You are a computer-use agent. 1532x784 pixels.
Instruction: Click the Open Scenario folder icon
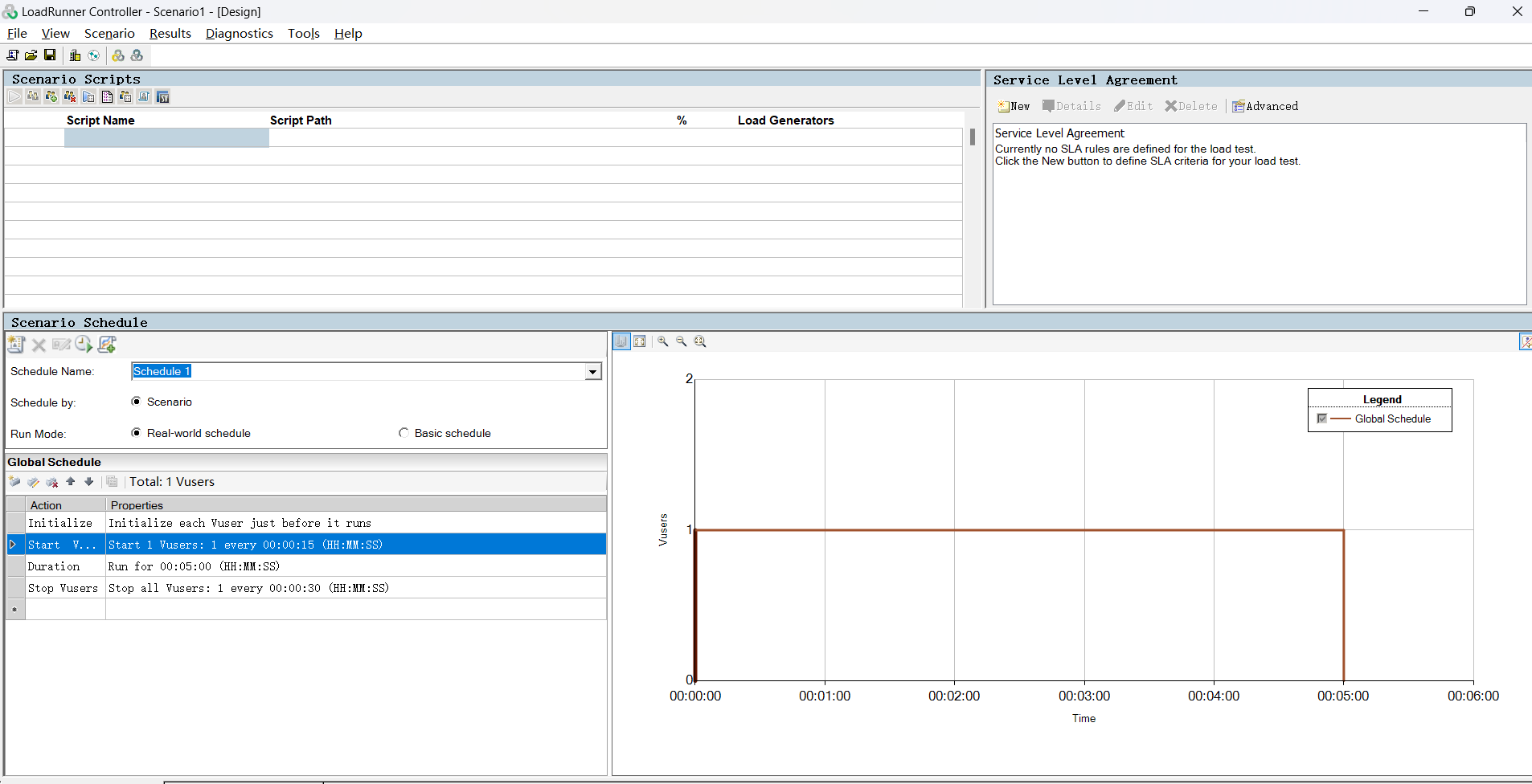tap(31, 55)
